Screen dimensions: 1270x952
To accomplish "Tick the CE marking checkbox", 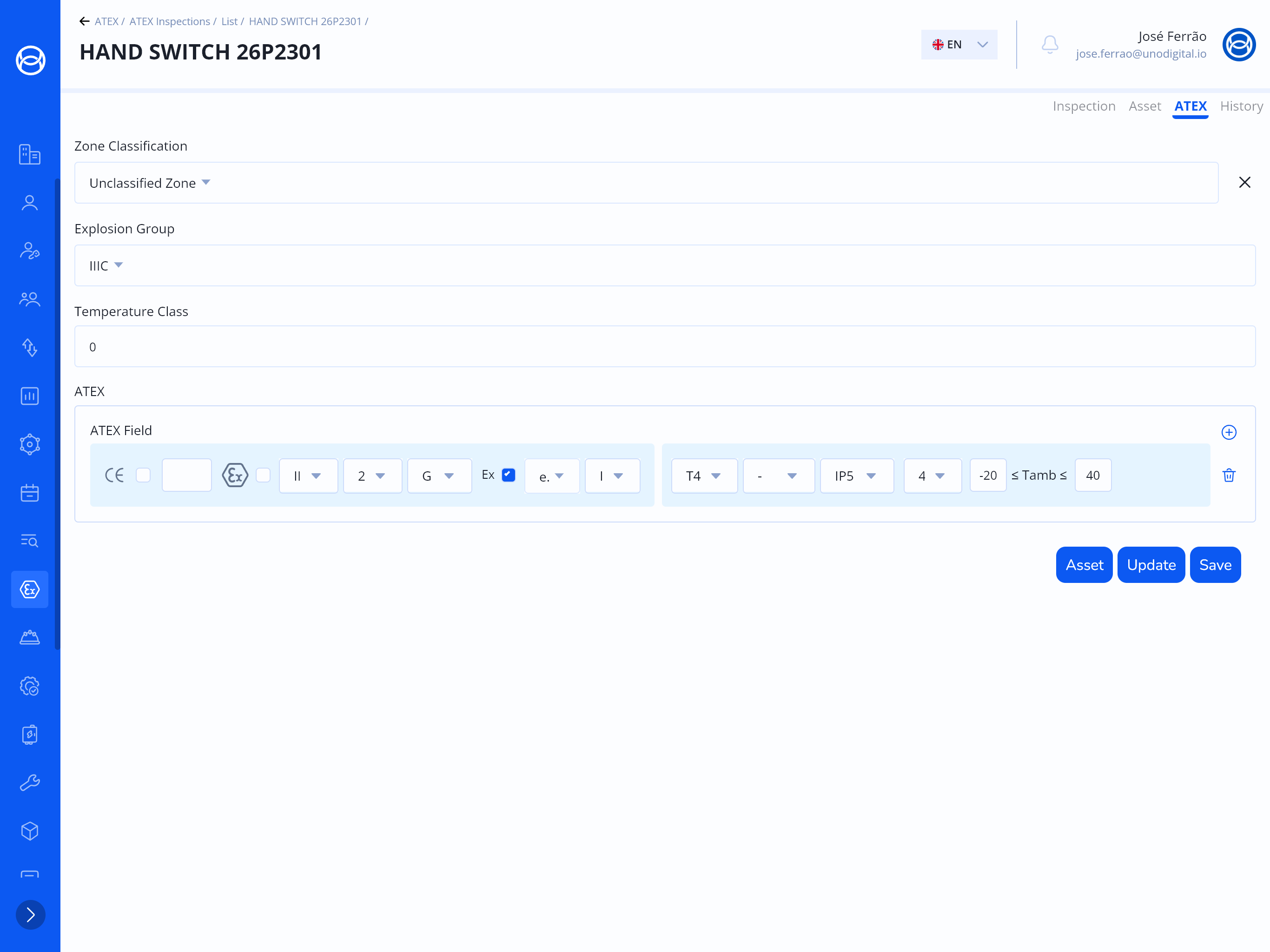I will [144, 476].
